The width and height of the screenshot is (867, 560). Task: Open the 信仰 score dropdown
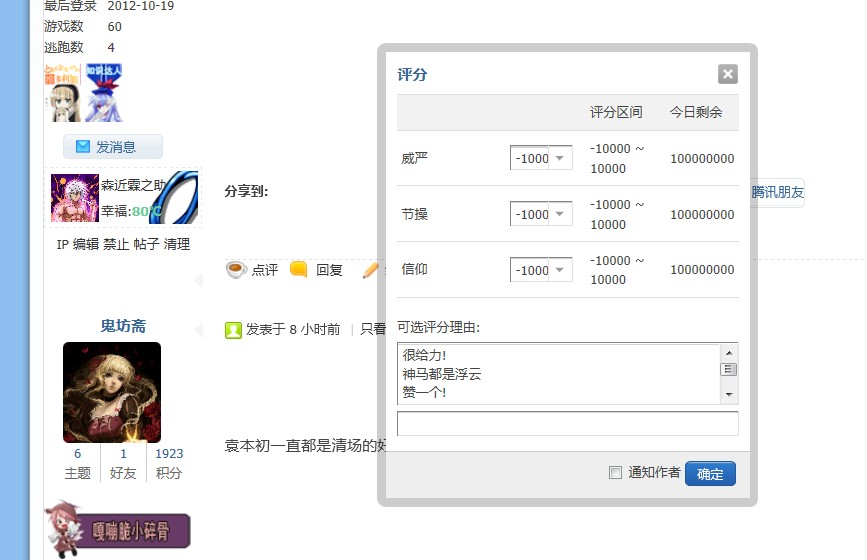coord(560,270)
